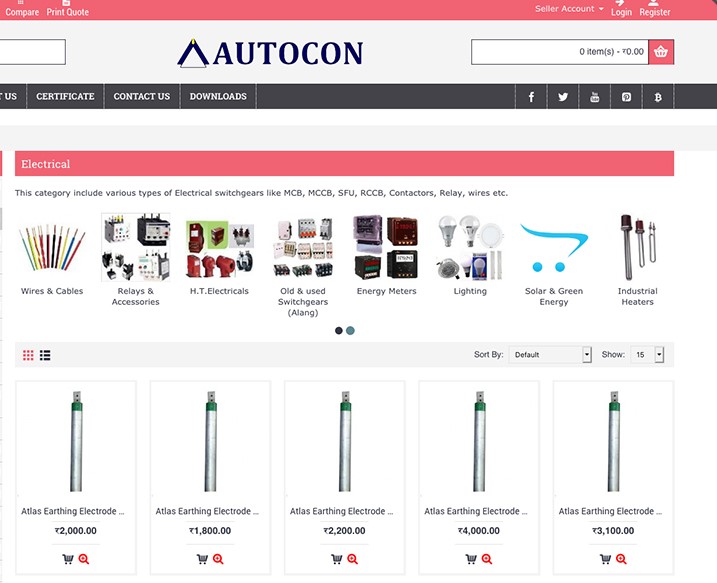Open Old & used Switchgears category thumbnail
Screen dimensions: 717x583
(303, 247)
